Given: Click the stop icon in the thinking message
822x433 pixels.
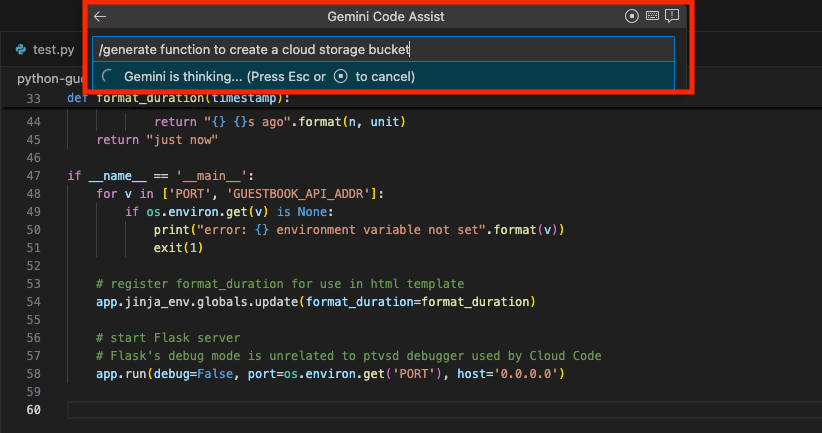Looking at the screenshot, I should pyautogui.click(x=340, y=77).
